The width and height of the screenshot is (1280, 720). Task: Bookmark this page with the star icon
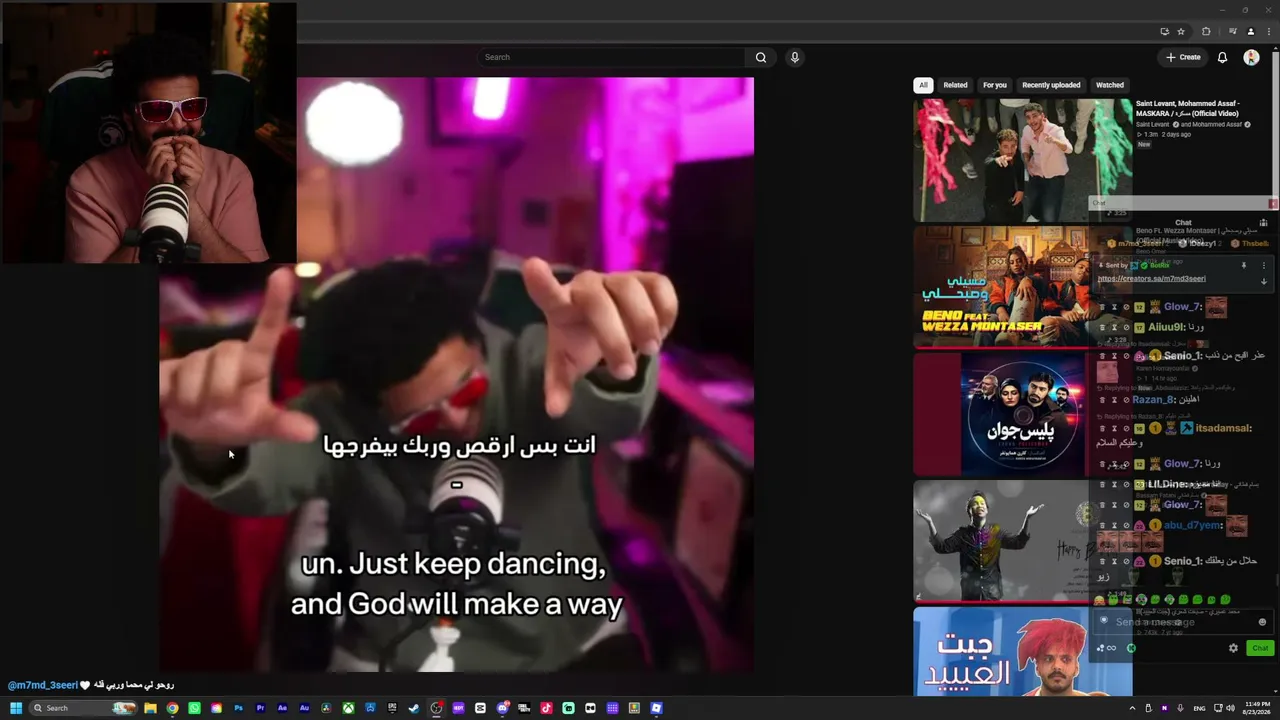(1181, 32)
